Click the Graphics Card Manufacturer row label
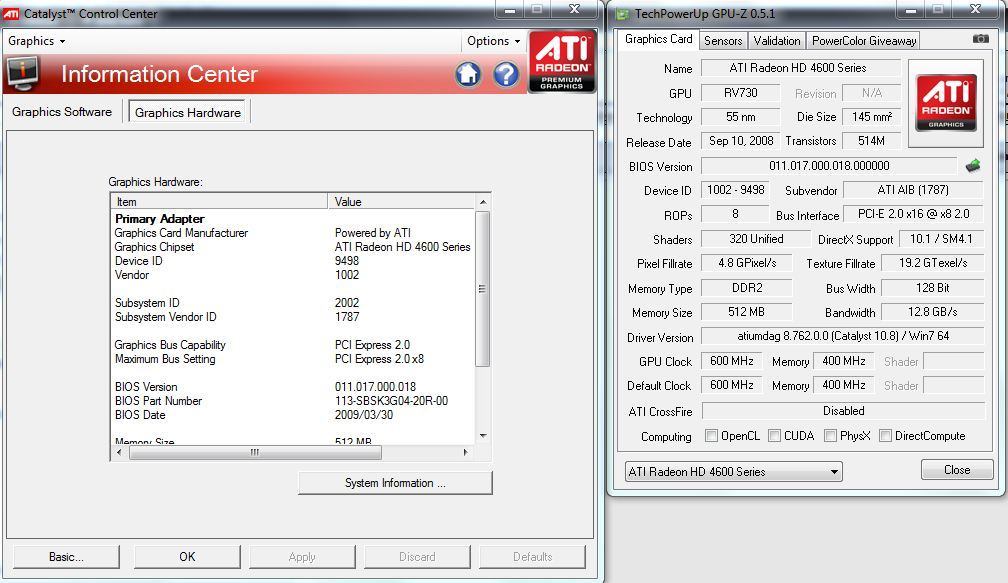The width and height of the screenshot is (1008, 583). [x=181, y=233]
